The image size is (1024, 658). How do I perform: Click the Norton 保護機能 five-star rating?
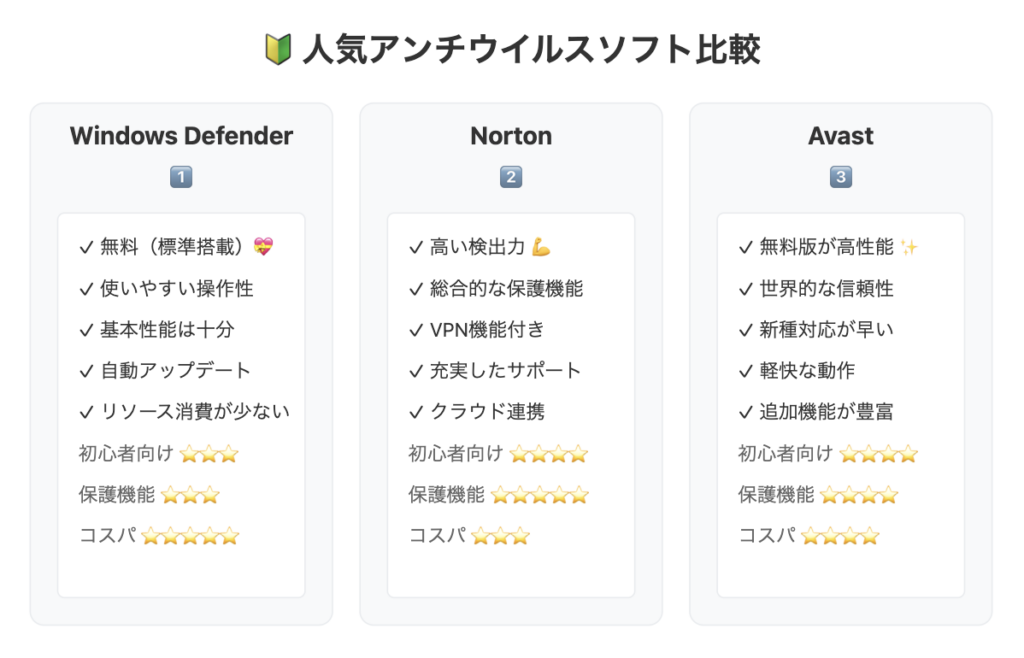point(539,495)
